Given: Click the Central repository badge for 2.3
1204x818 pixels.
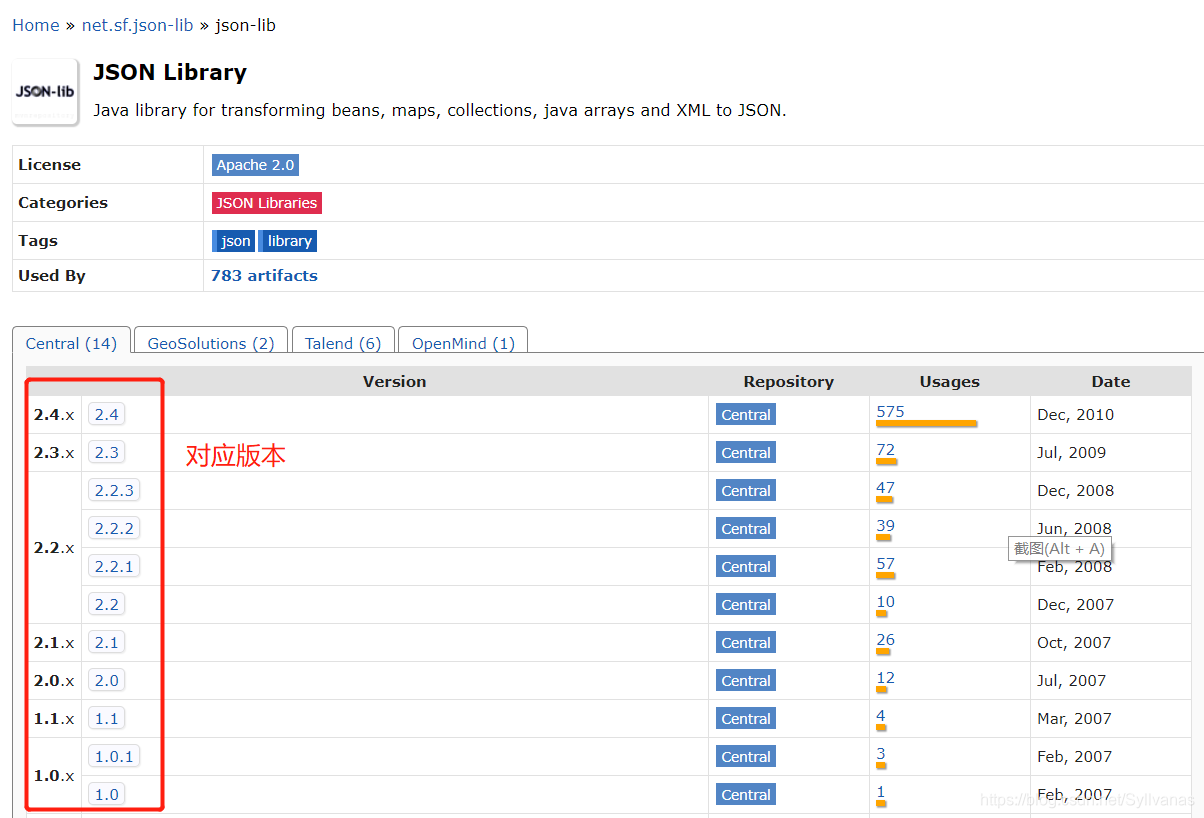Looking at the screenshot, I should [x=746, y=453].
